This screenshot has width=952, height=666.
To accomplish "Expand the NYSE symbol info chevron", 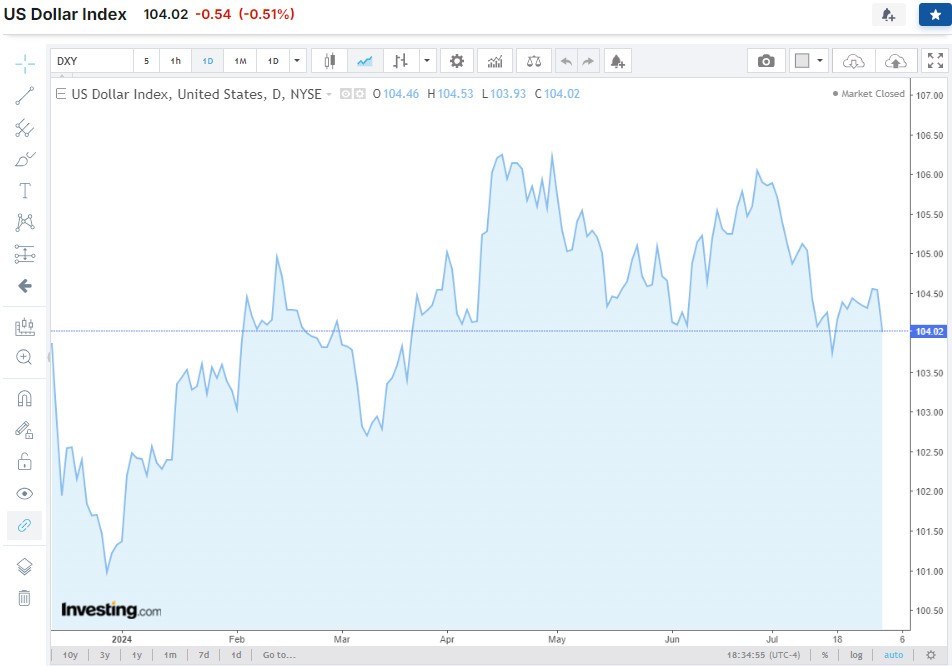I will point(330,93).
